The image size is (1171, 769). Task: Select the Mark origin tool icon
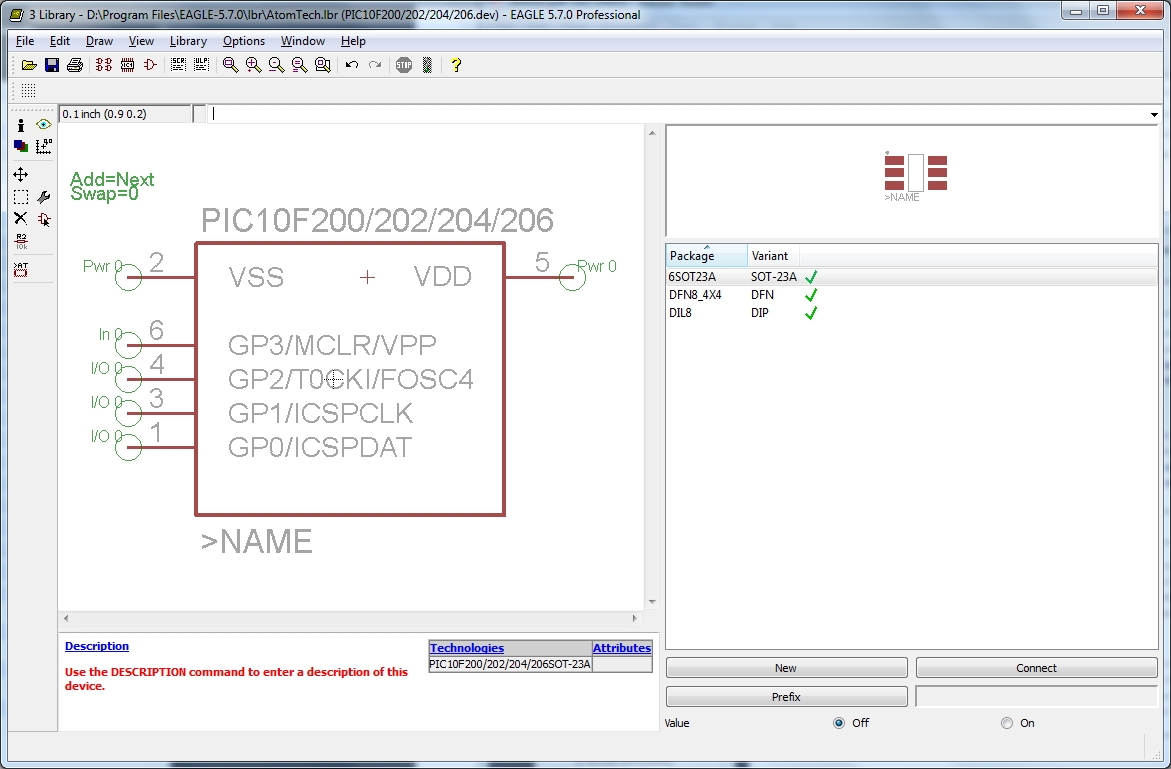coord(44,146)
